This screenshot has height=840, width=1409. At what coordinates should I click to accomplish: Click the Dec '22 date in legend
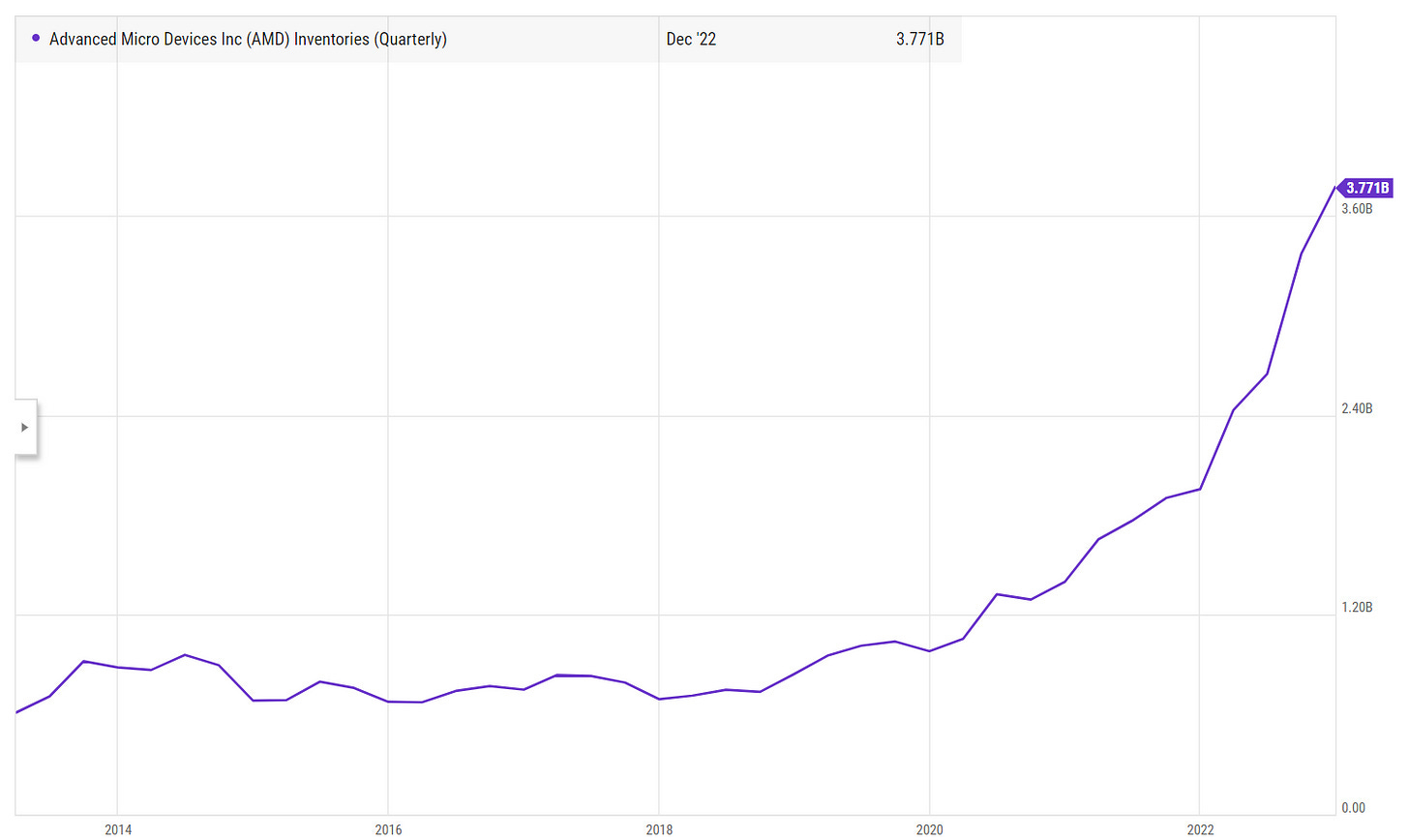(691, 40)
